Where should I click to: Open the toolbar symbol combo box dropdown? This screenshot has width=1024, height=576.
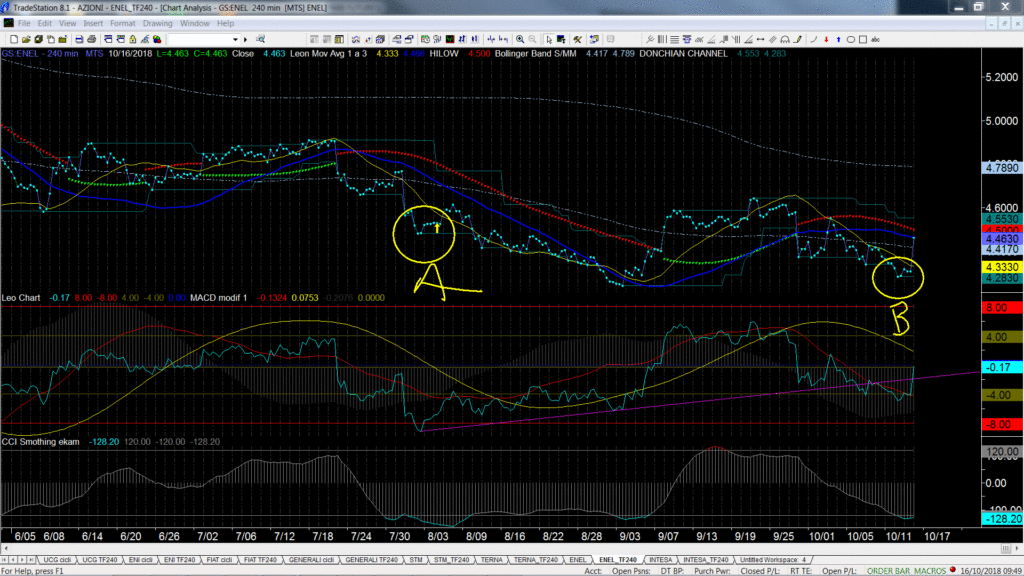235,40
